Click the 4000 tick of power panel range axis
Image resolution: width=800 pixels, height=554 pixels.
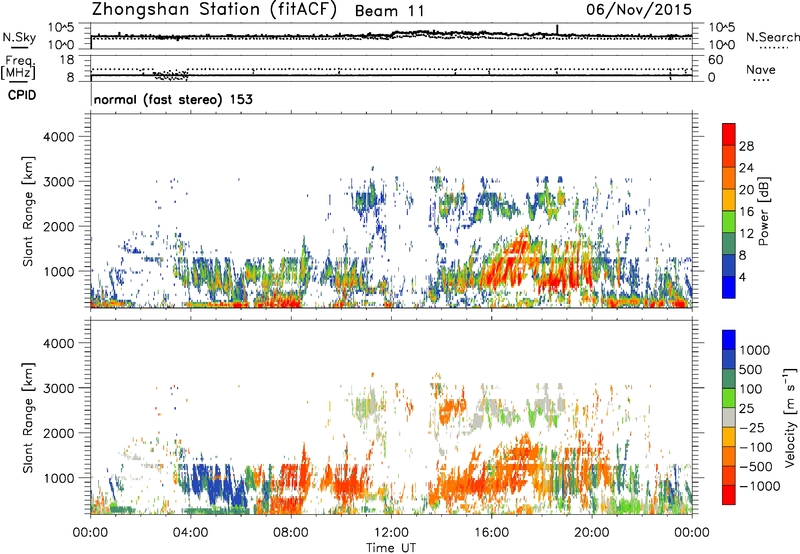59,137
